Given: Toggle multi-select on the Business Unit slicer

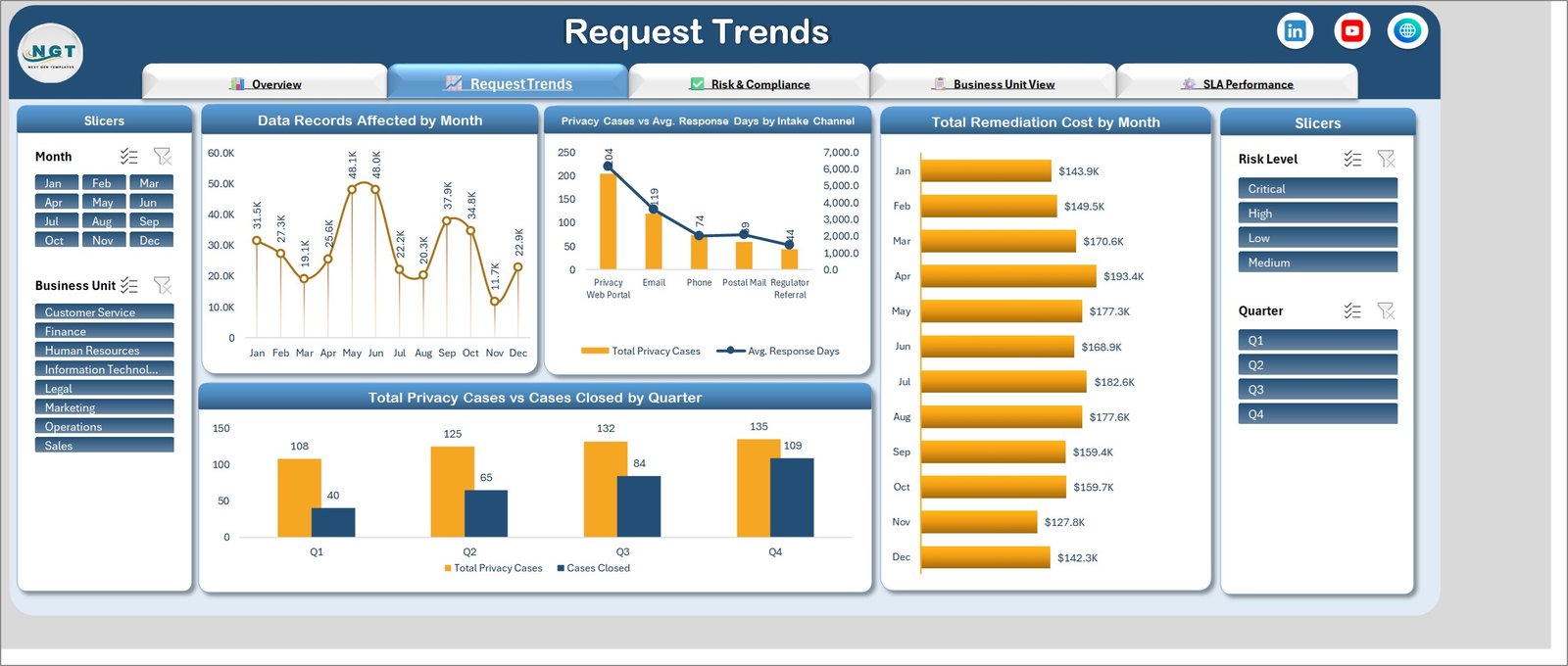Looking at the screenshot, I should coord(129,286).
